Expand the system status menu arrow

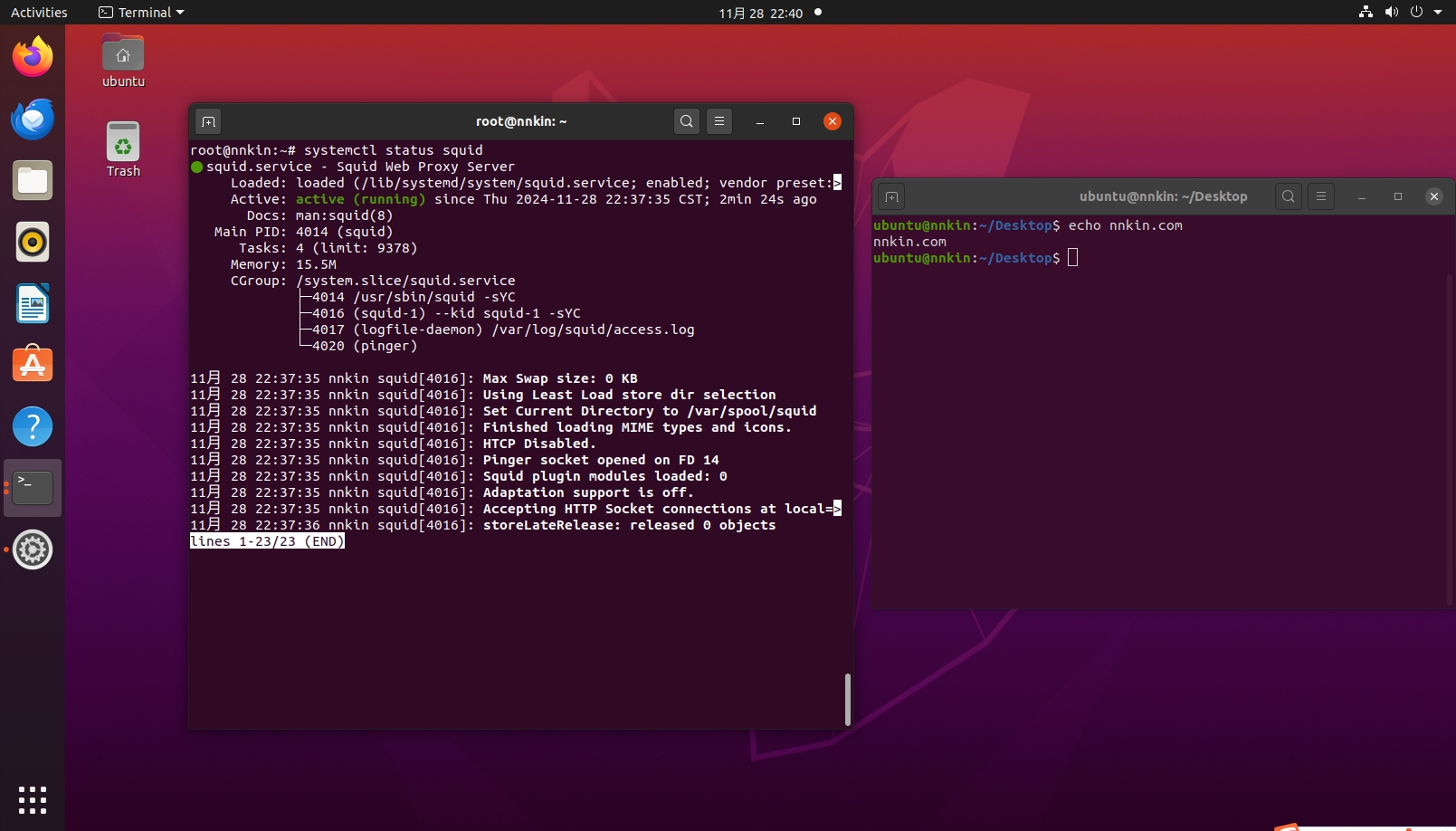pos(1438,13)
